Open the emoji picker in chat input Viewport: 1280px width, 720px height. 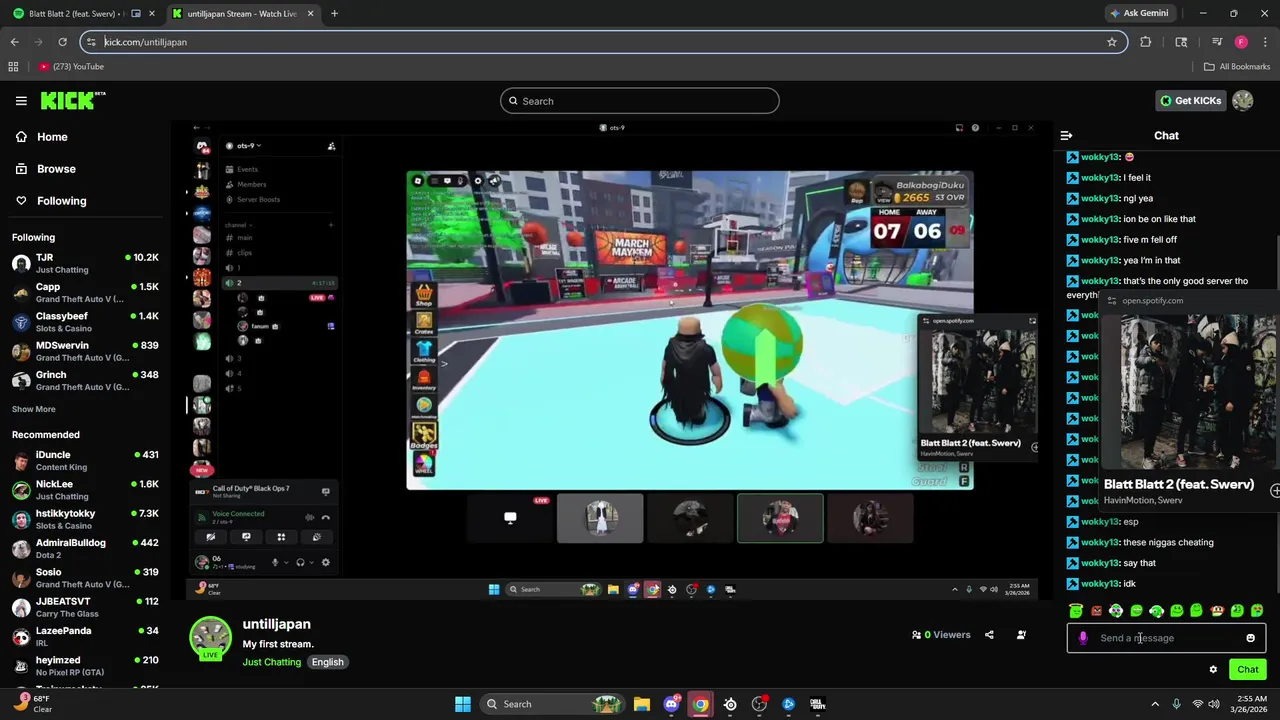(1250, 638)
